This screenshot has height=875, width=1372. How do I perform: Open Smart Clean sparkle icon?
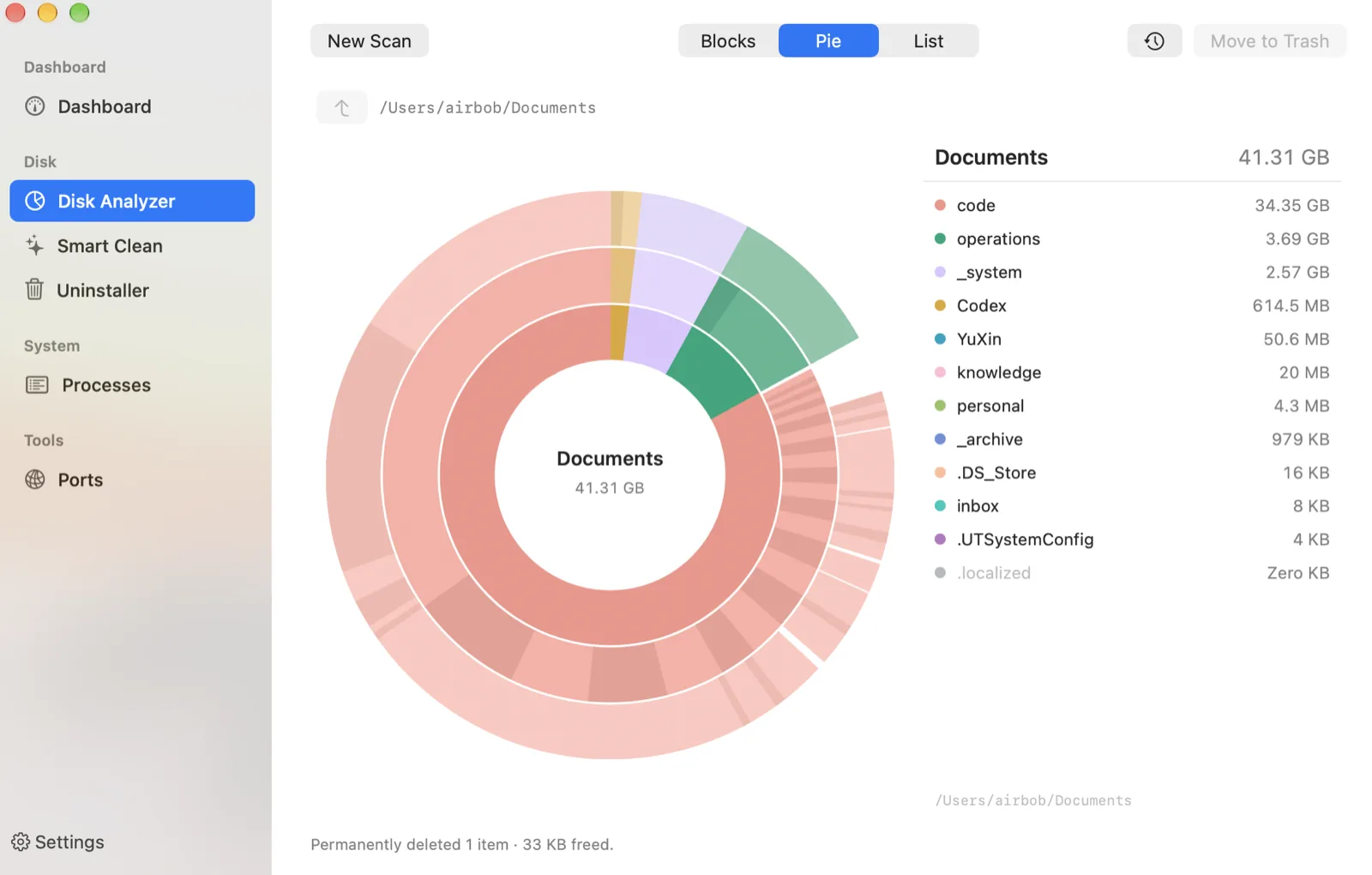[34, 245]
